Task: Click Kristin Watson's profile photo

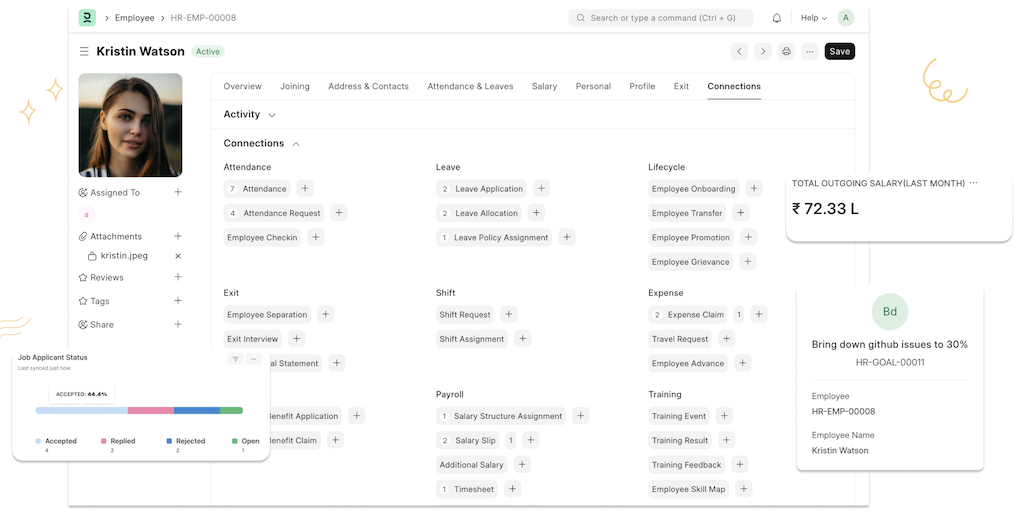Action: [x=130, y=125]
